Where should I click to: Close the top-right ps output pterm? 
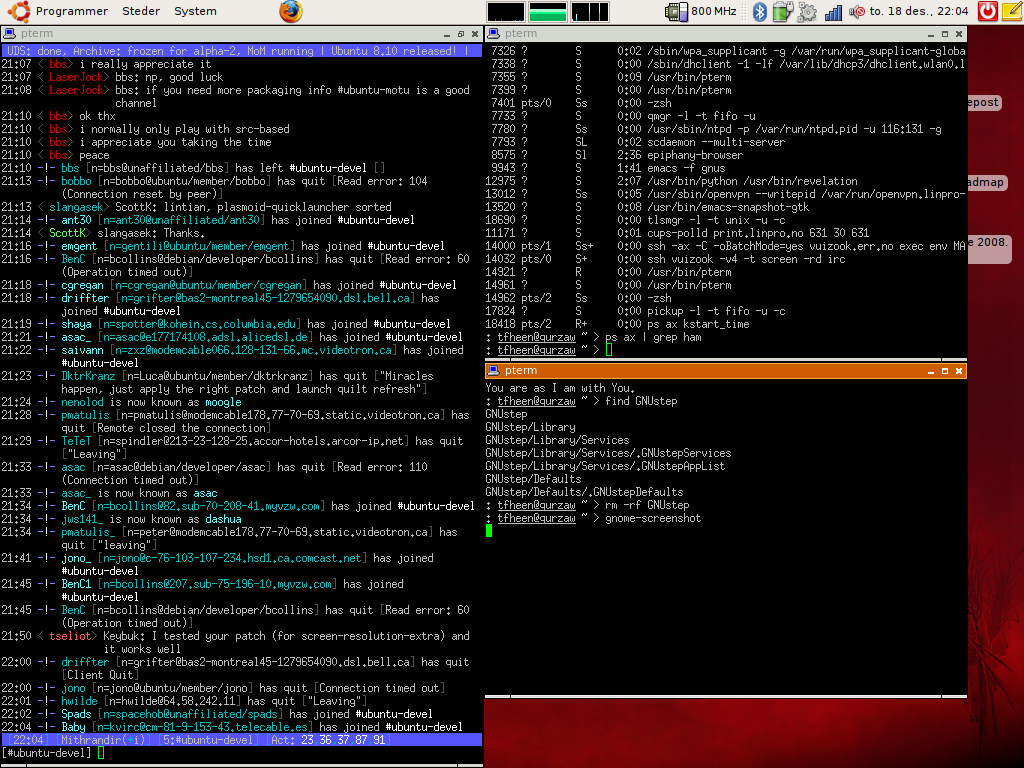pos(959,34)
